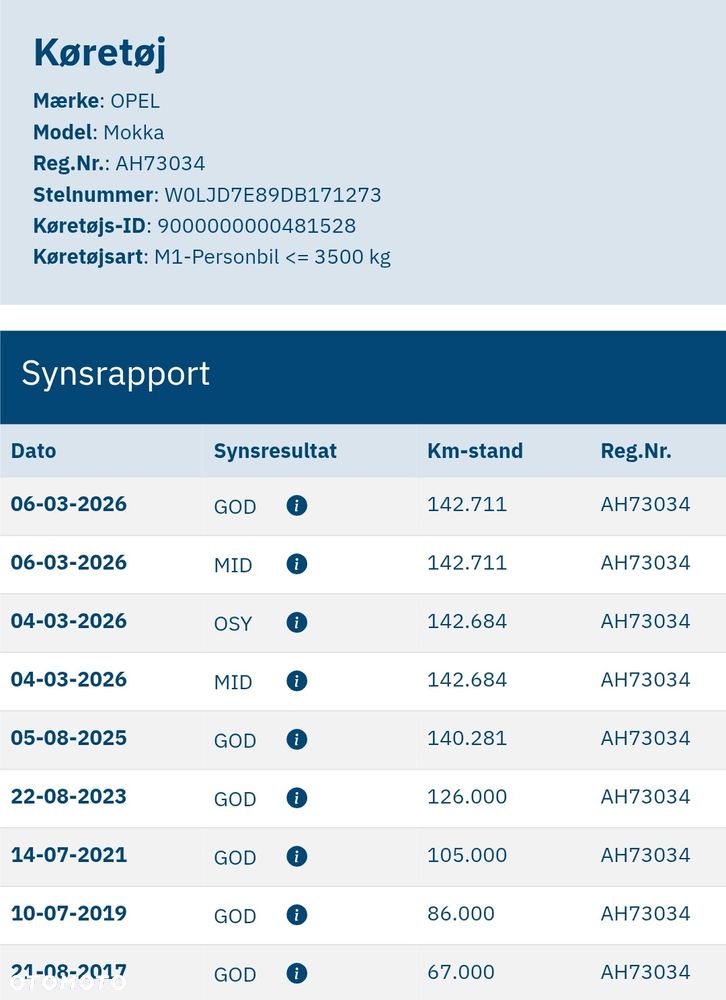Screen dimensions: 726x1000
Task: Click the Køretøj heading
Action: tap(100, 52)
